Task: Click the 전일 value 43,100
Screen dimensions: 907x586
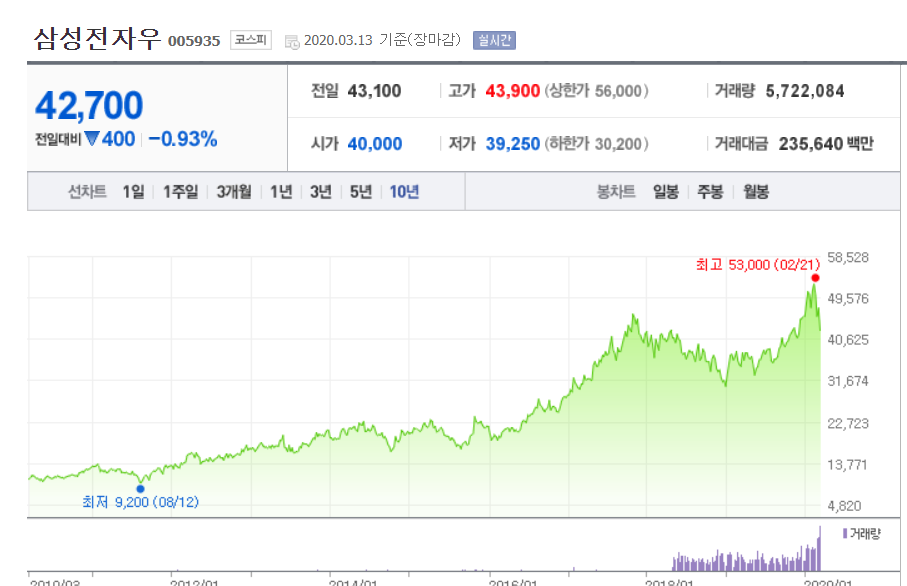Action: coord(374,91)
